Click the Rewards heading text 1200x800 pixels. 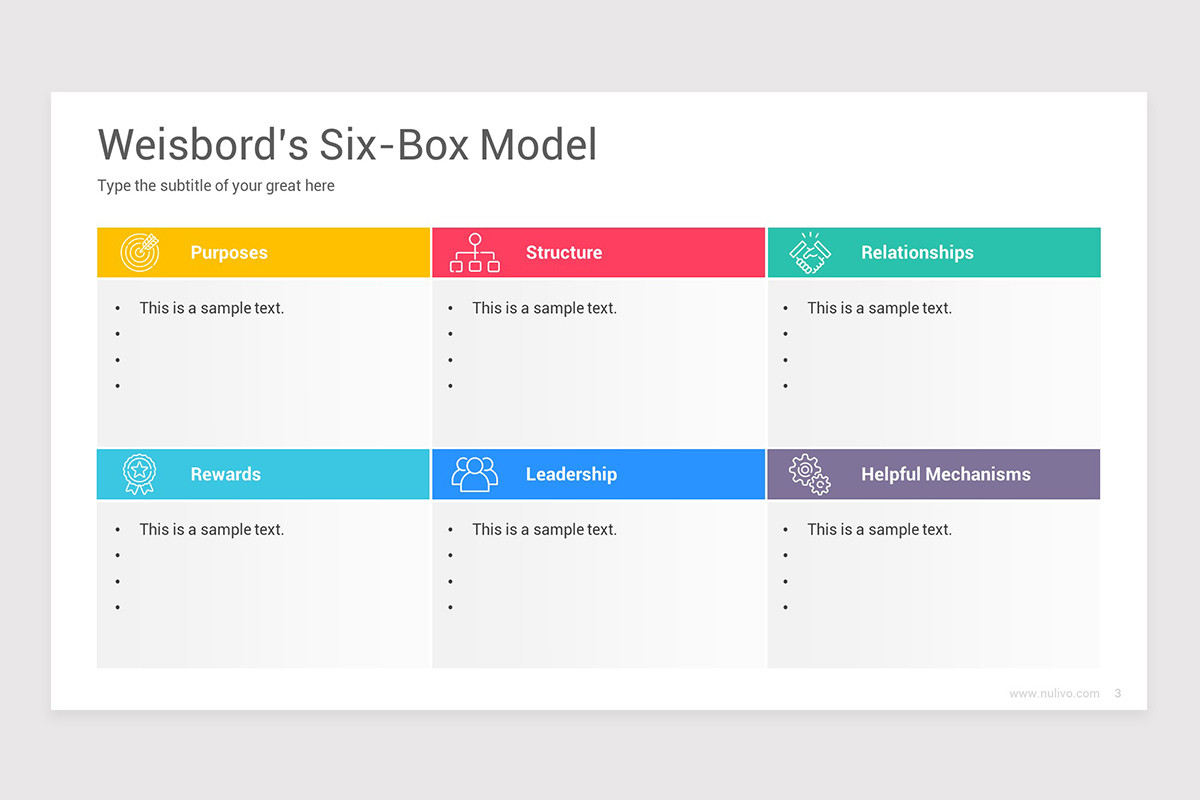tap(226, 475)
